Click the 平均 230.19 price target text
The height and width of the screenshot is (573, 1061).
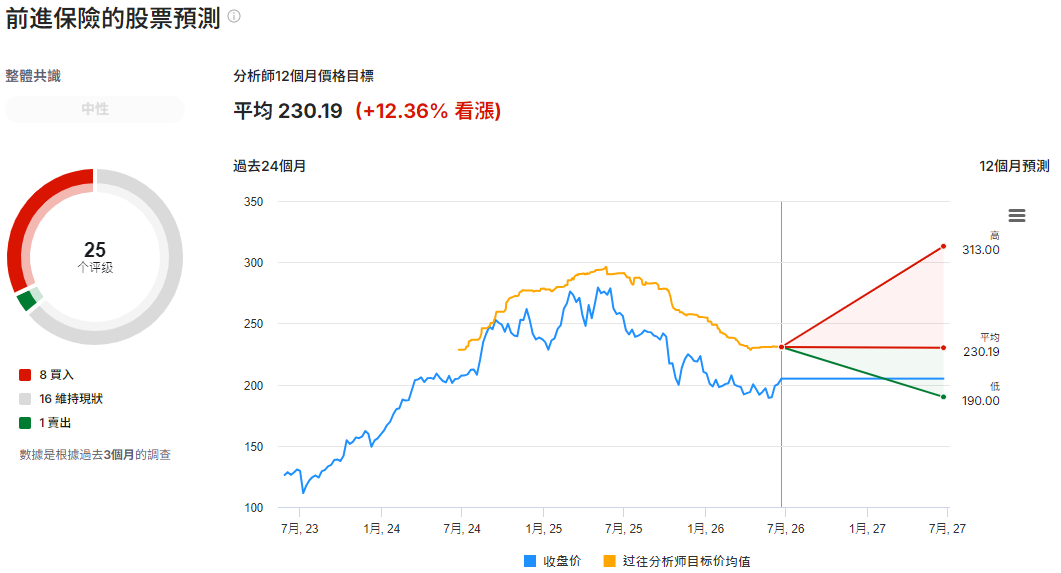point(288,110)
